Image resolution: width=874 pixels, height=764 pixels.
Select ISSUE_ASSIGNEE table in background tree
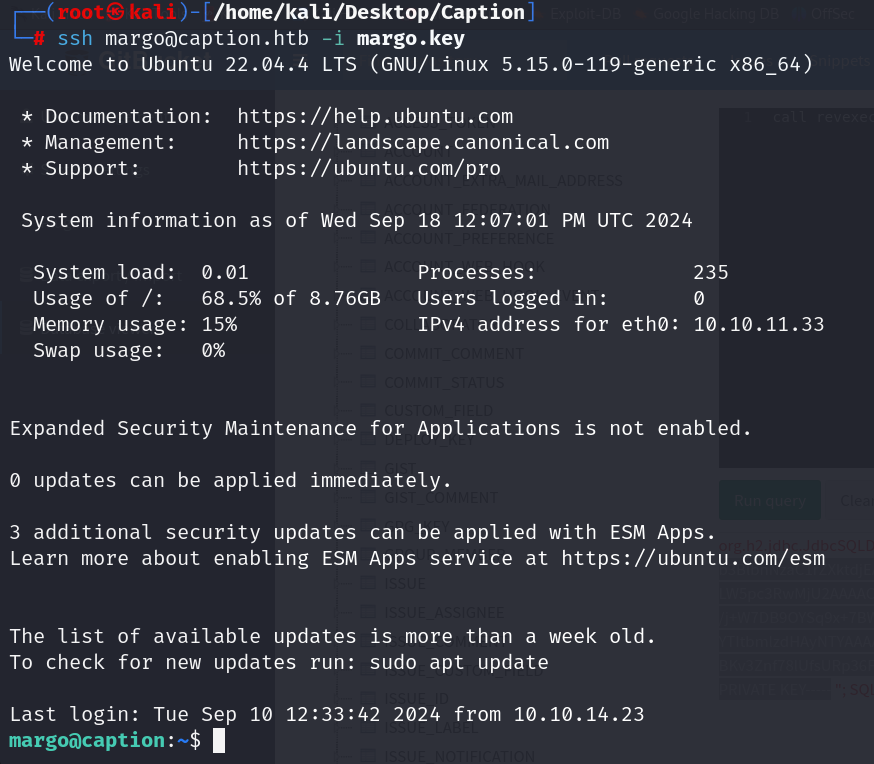[444, 612]
